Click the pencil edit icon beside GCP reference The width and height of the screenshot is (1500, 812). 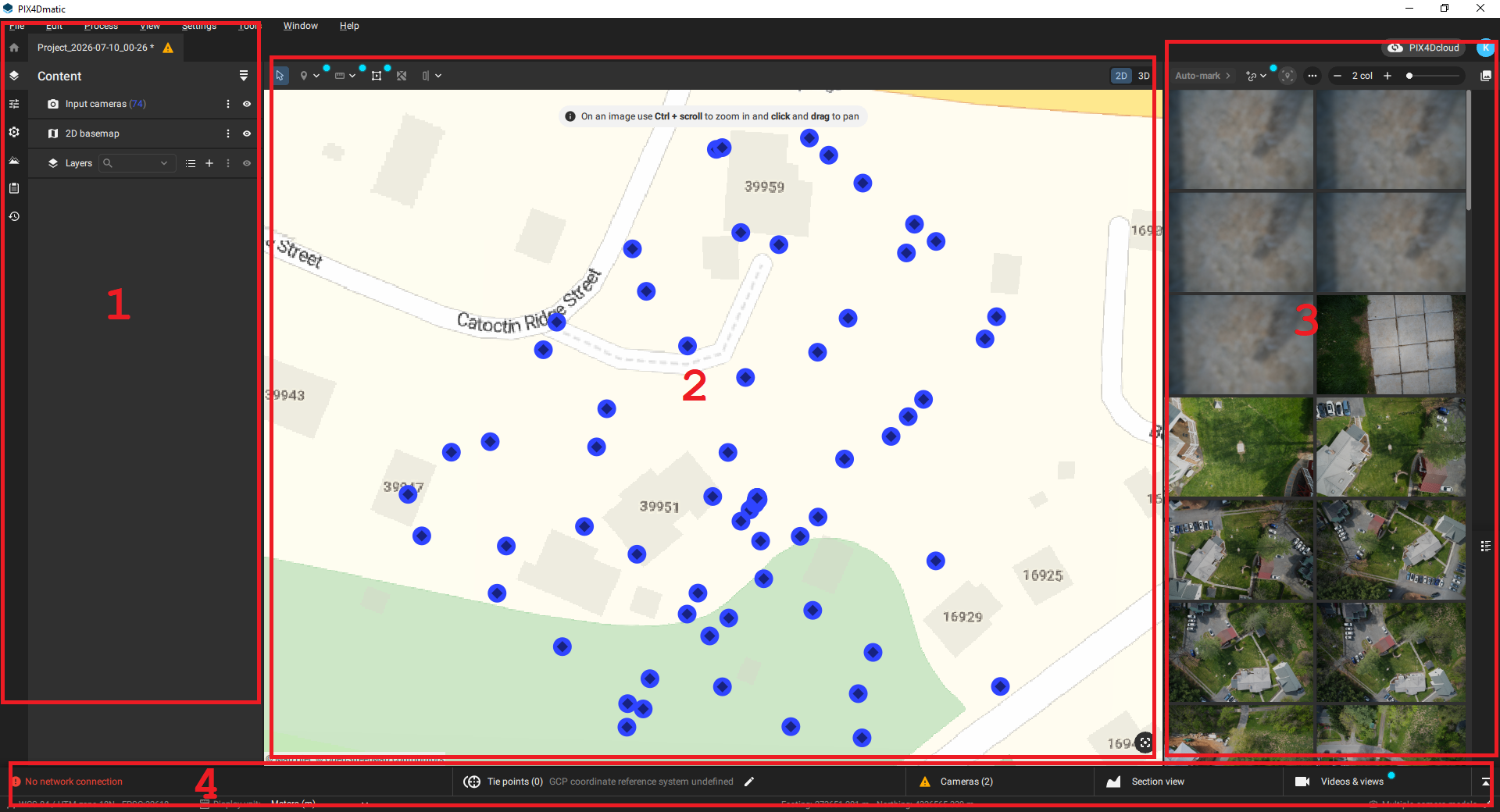749,782
